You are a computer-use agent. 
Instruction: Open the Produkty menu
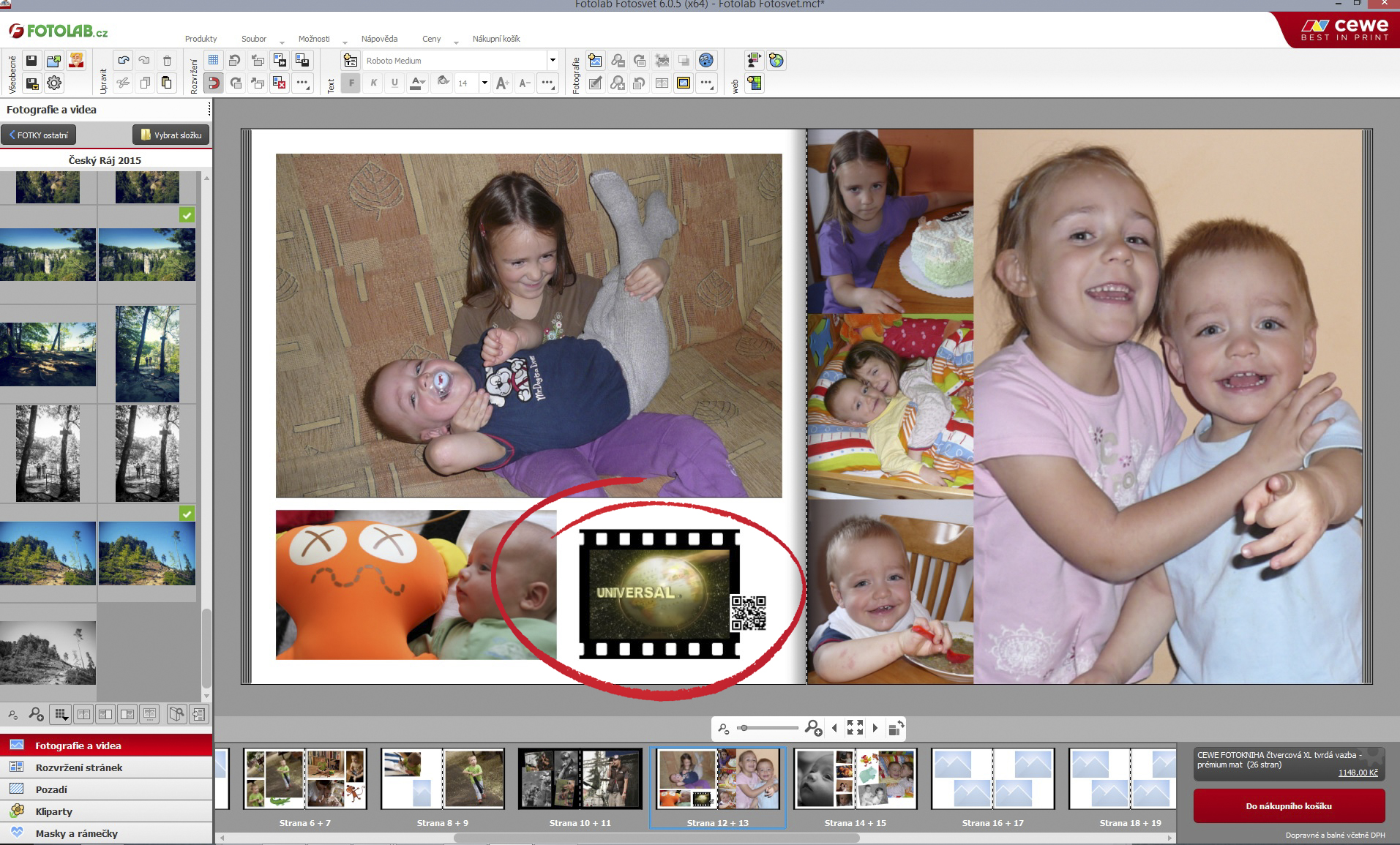click(x=201, y=39)
